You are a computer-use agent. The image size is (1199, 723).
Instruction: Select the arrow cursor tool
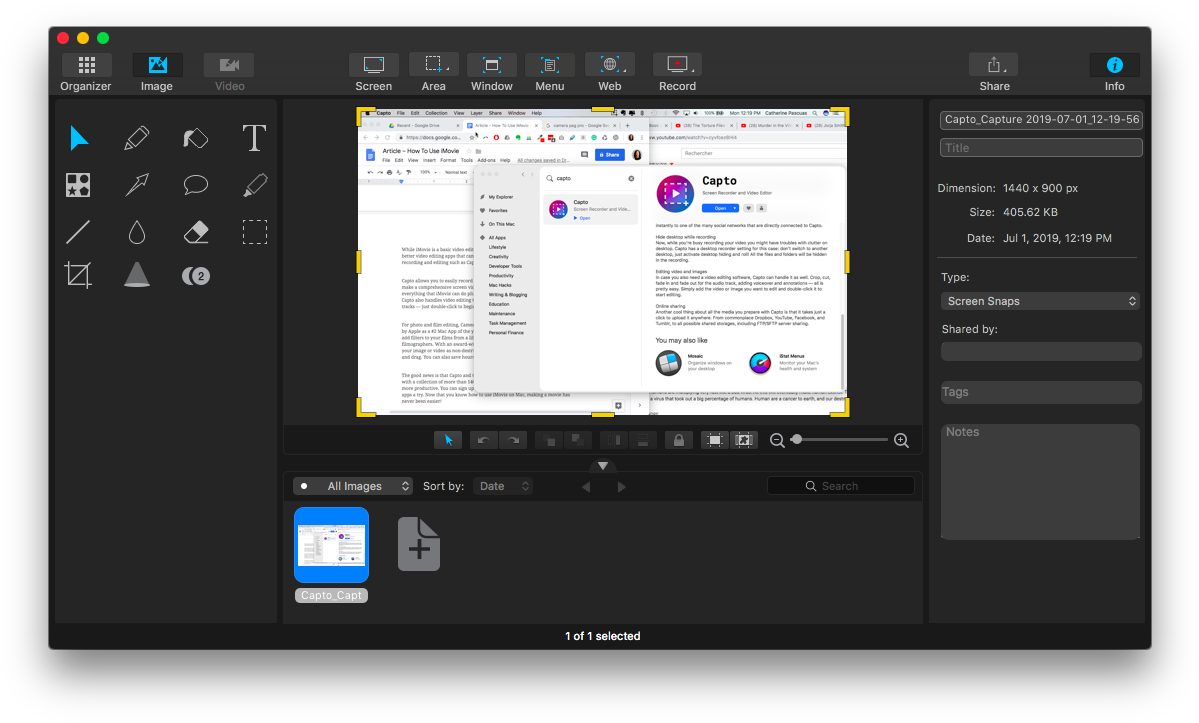[x=79, y=138]
